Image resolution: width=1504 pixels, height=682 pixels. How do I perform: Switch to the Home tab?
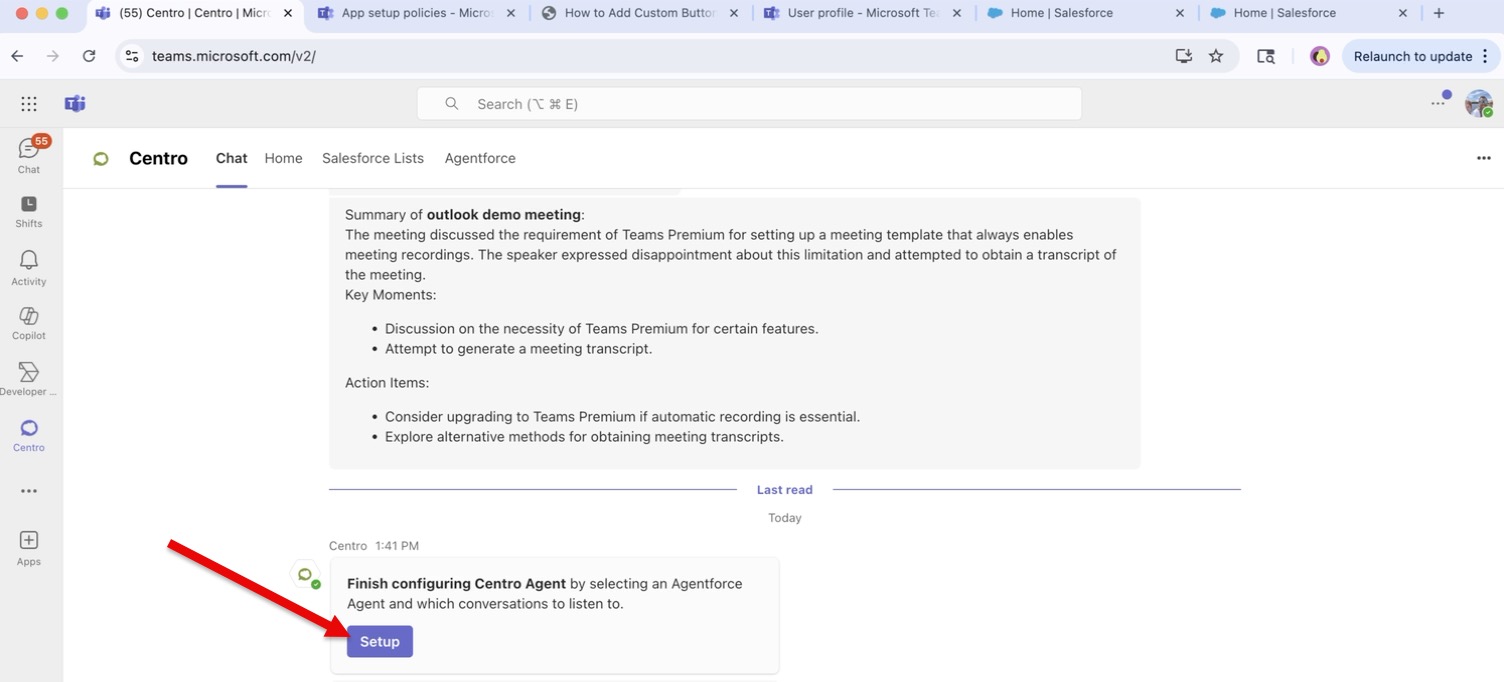coord(283,158)
